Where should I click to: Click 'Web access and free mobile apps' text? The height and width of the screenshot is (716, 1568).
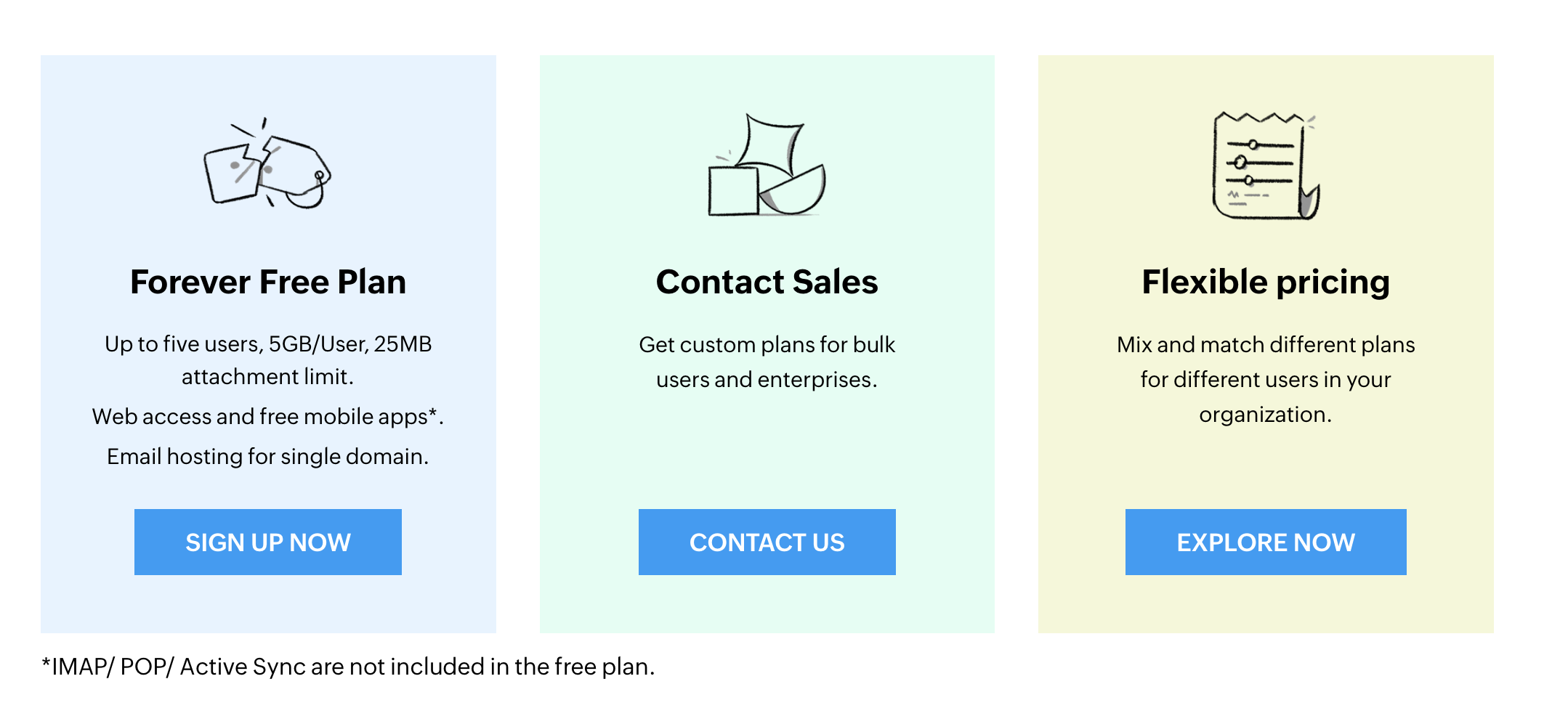tap(268, 416)
